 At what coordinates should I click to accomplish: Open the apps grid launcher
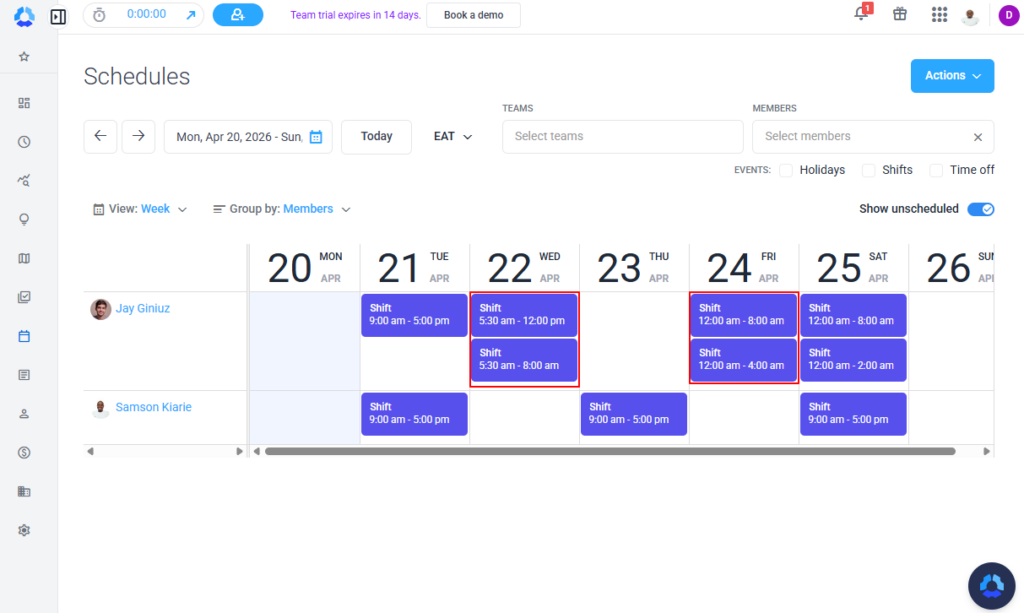tap(939, 14)
